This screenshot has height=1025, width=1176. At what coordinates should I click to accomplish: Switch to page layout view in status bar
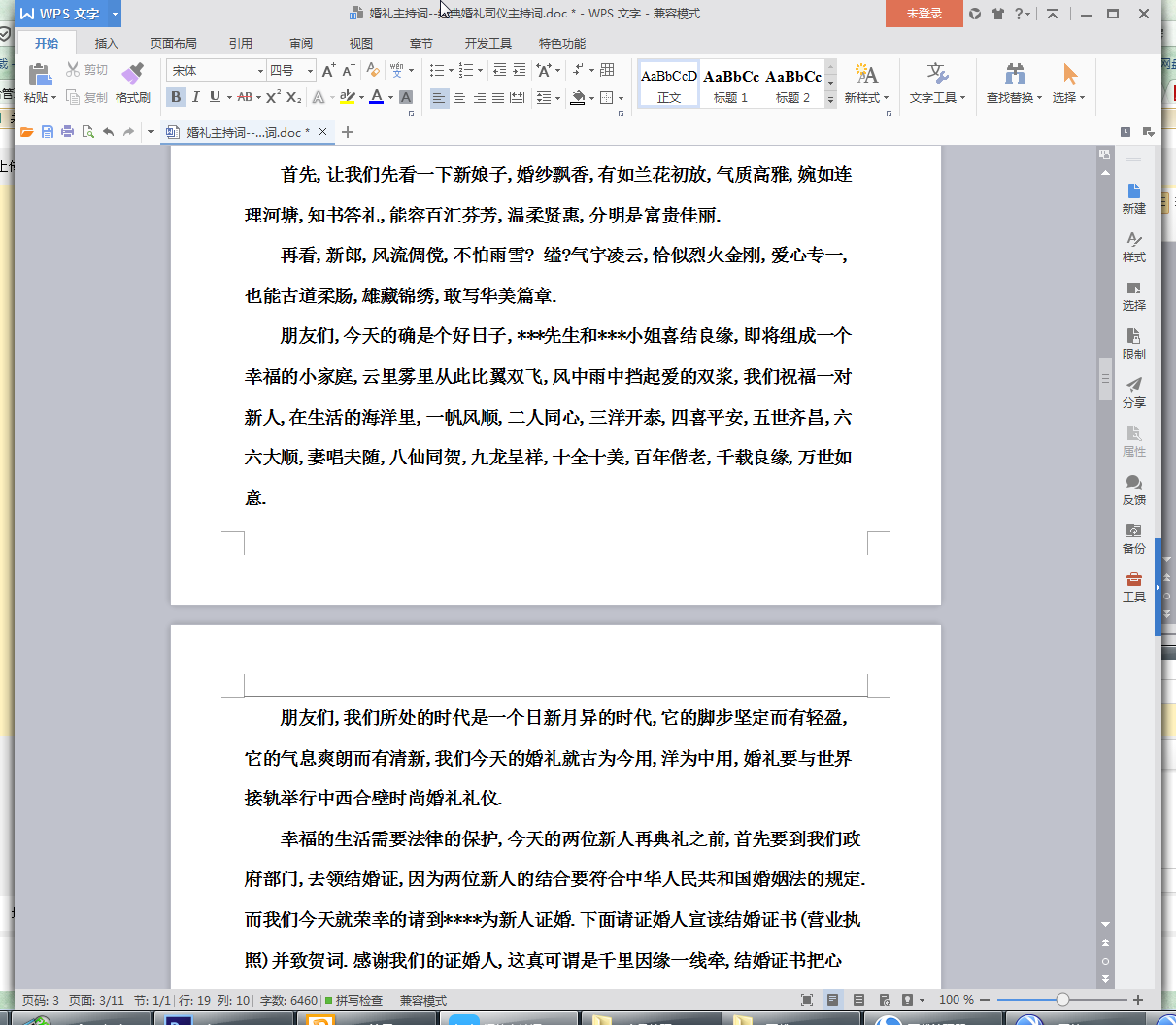tap(832, 1000)
